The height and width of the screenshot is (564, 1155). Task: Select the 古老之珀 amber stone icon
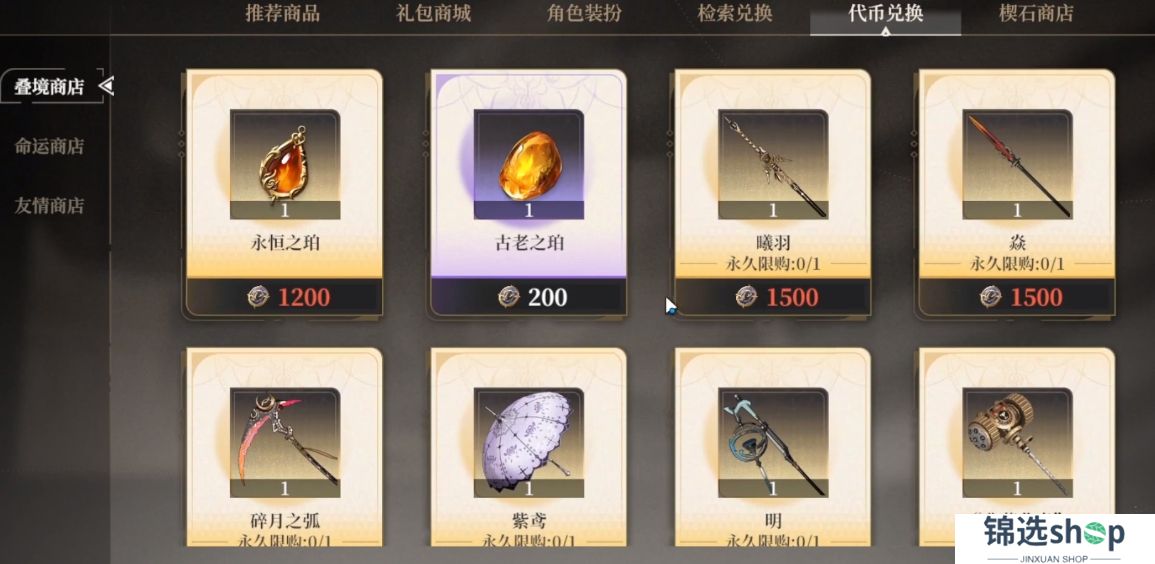point(528,163)
